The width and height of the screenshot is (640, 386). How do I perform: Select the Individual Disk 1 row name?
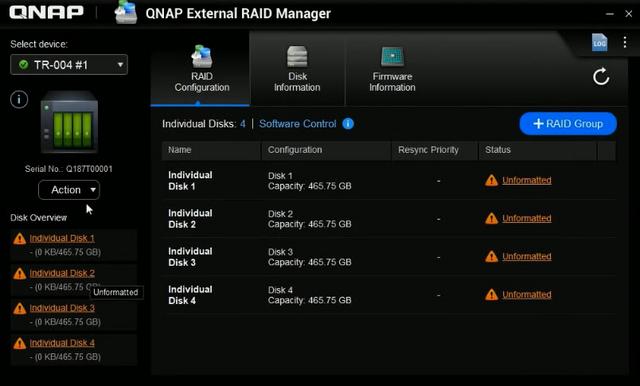pos(190,181)
